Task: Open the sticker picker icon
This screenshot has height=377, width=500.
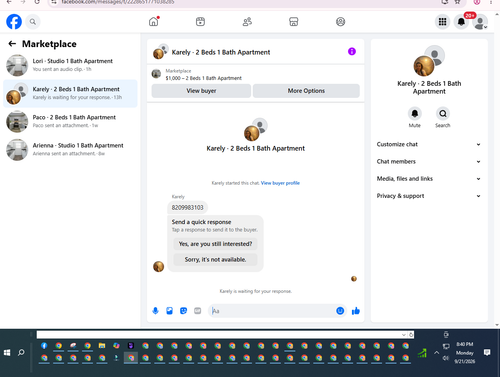Action: pos(183,311)
